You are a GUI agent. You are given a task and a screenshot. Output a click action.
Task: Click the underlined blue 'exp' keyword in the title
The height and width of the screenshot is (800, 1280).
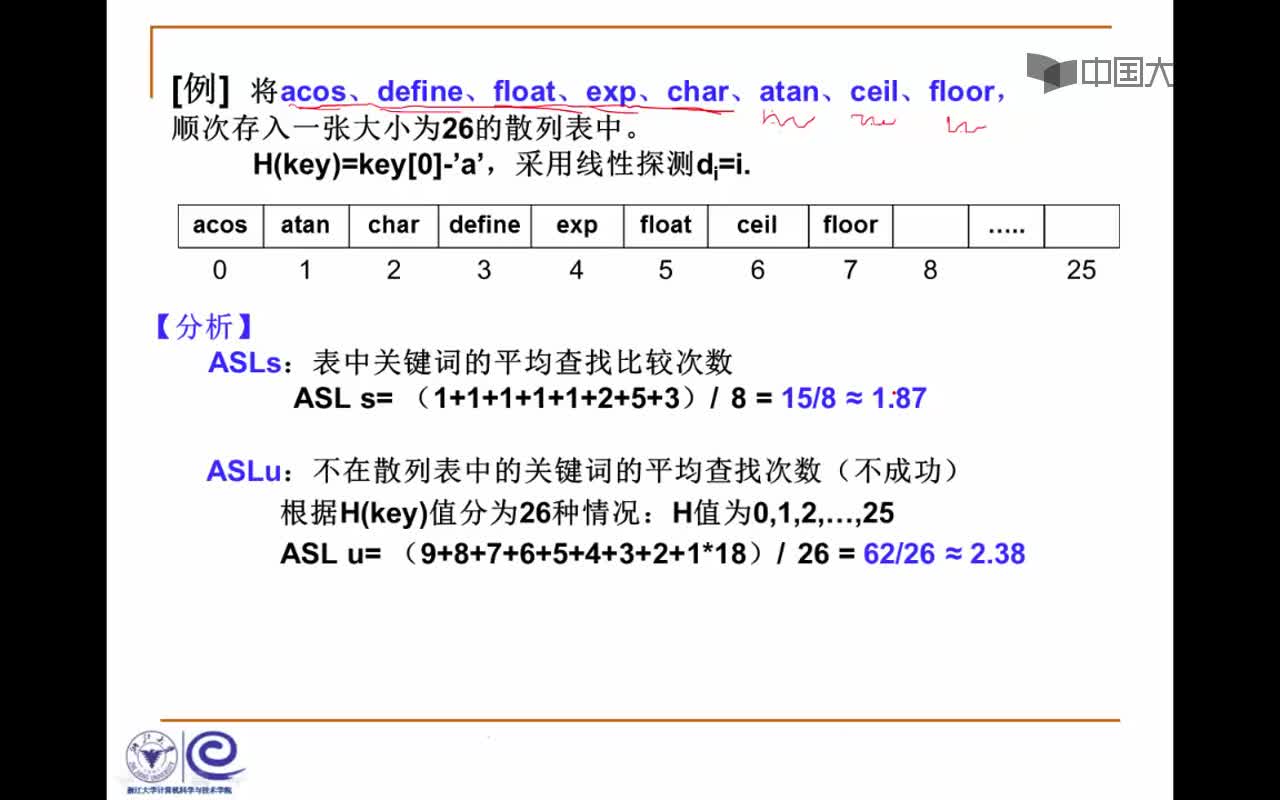(x=611, y=93)
